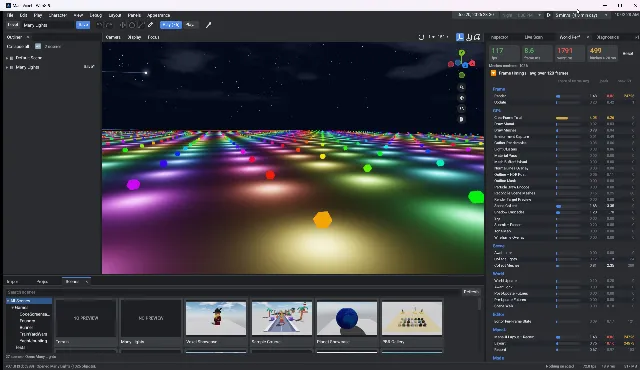Click the viewport refresh icon

pos(421,37)
